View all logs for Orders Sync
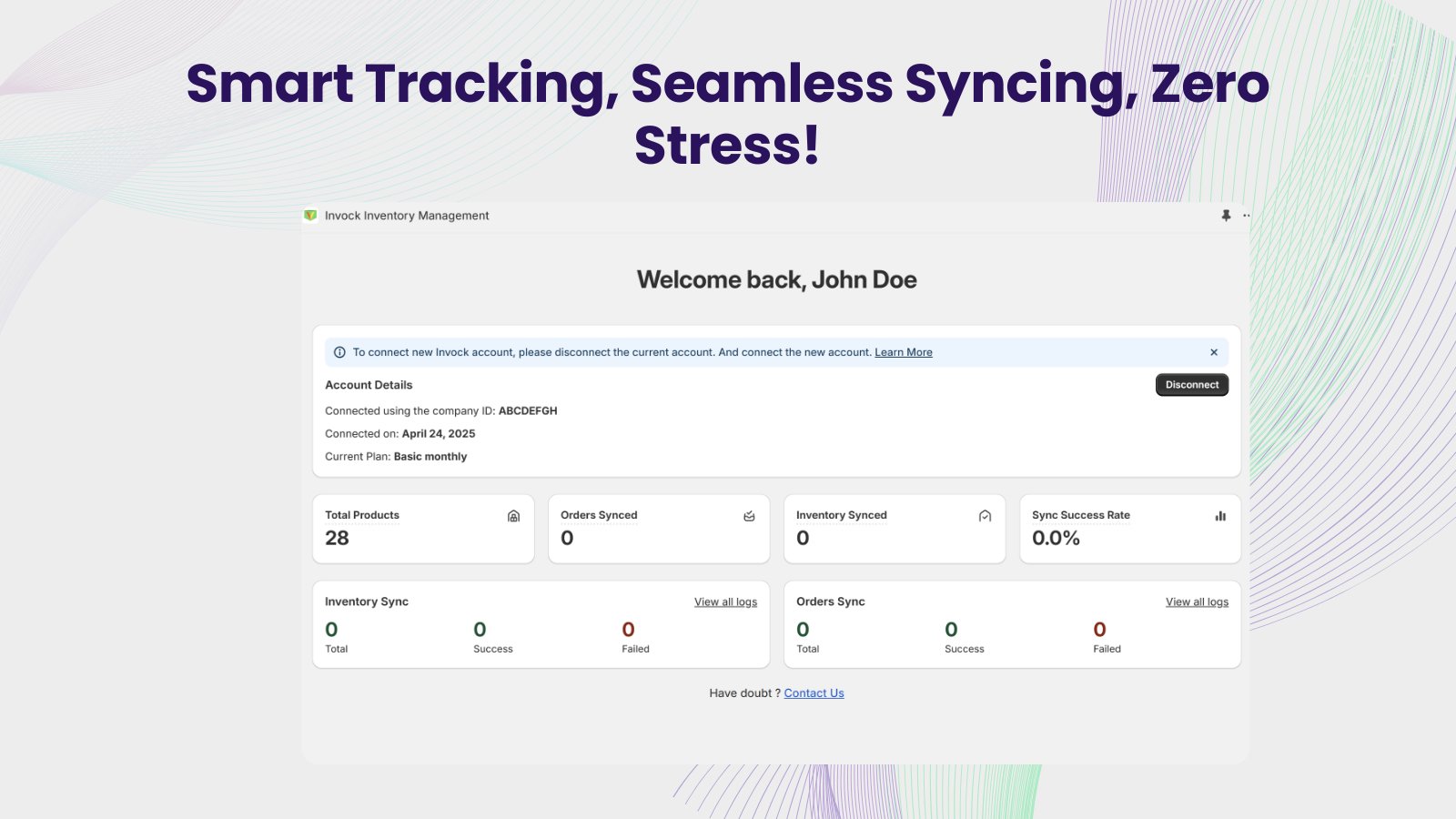 [1197, 602]
